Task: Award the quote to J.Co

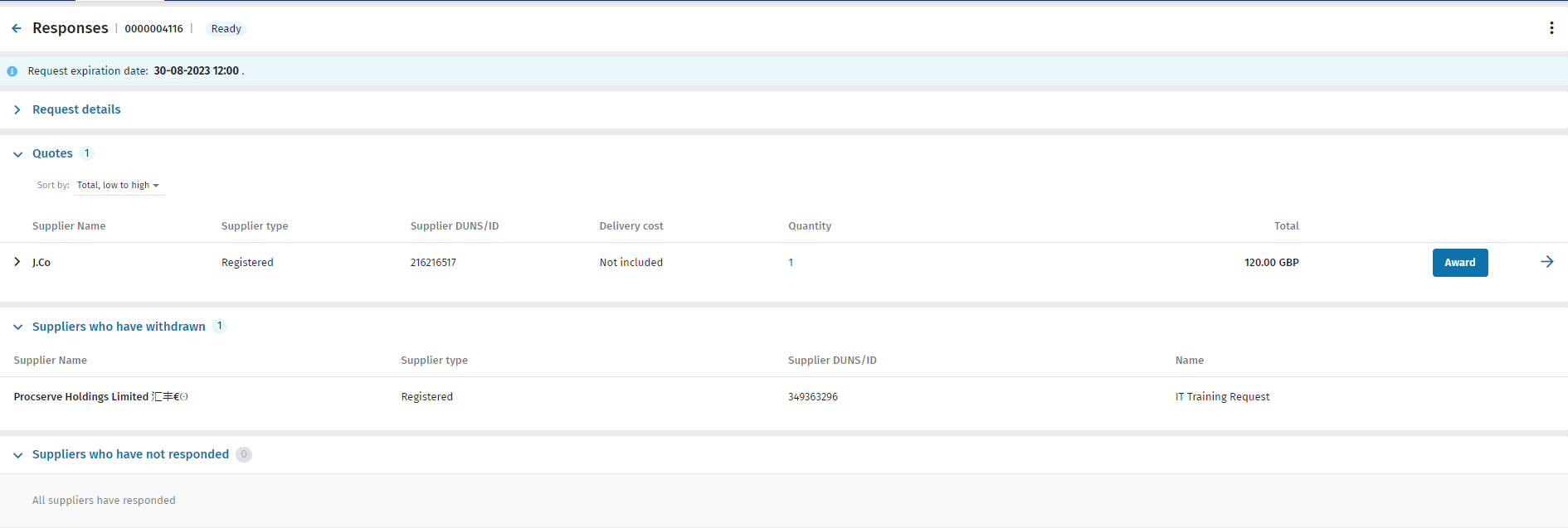Action: [1460, 263]
